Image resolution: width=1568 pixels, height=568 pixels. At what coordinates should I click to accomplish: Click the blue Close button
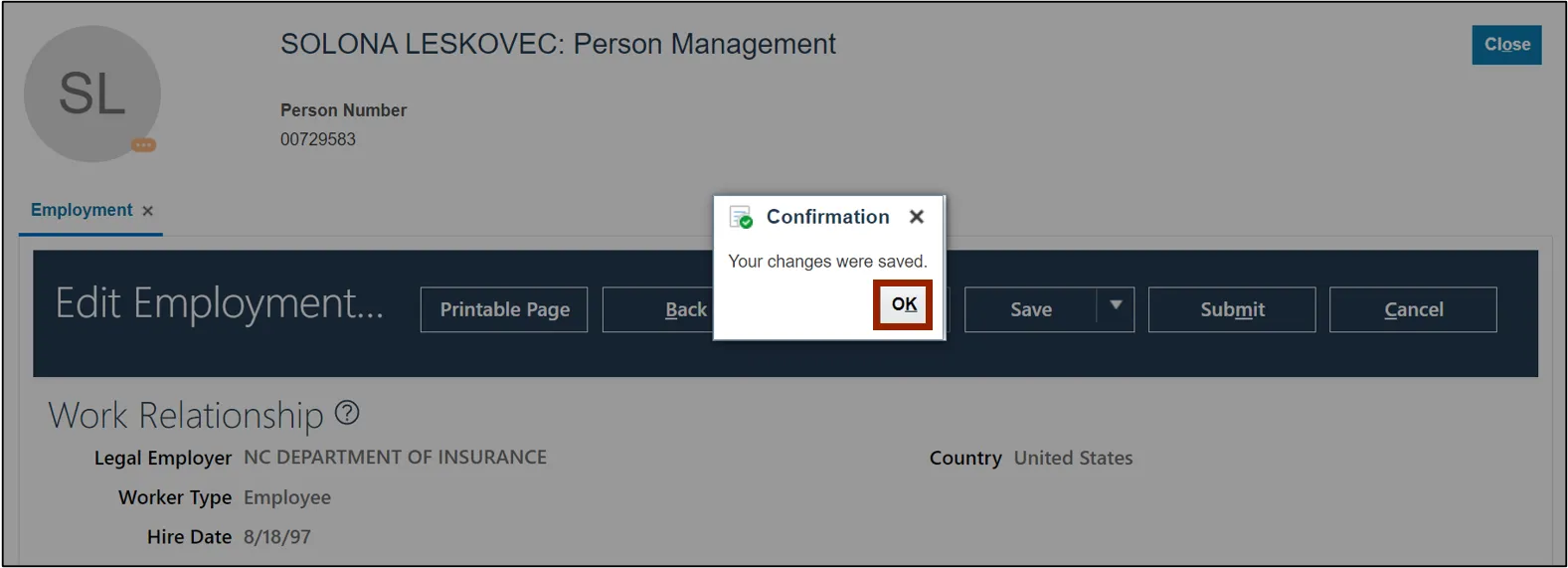coord(1506,45)
